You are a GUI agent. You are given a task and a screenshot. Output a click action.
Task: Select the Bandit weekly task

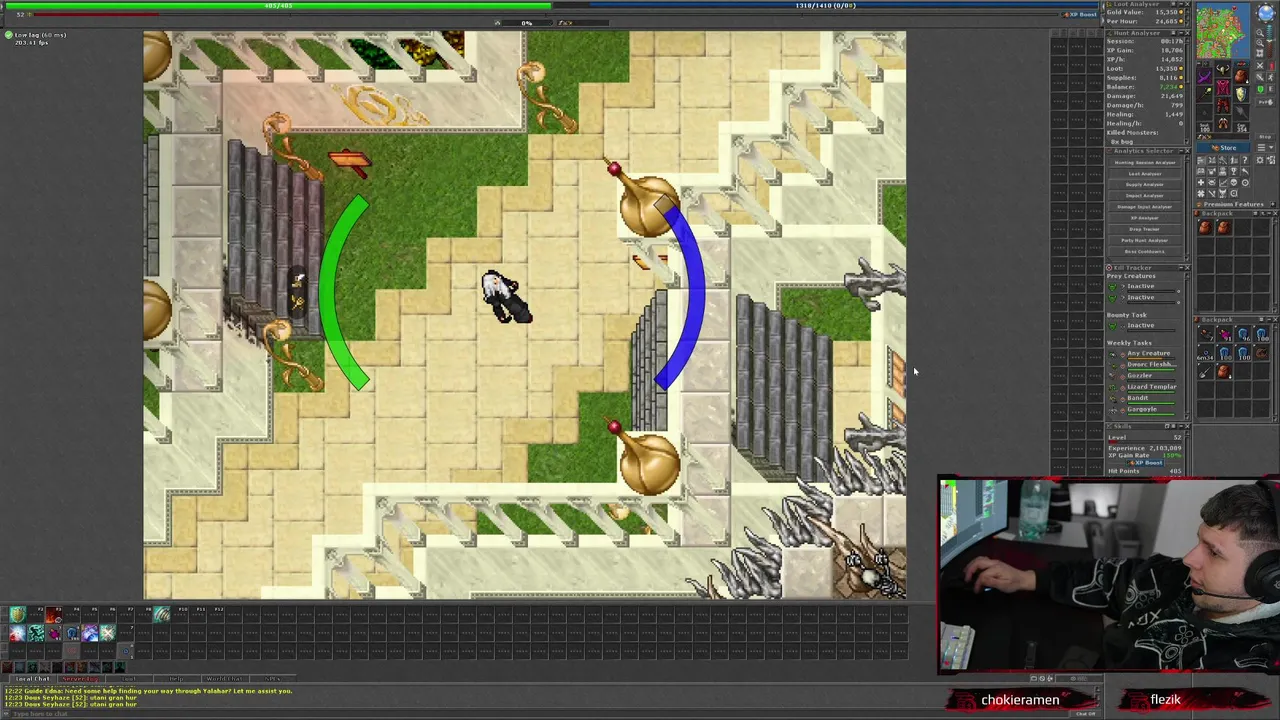coord(1138,398)
